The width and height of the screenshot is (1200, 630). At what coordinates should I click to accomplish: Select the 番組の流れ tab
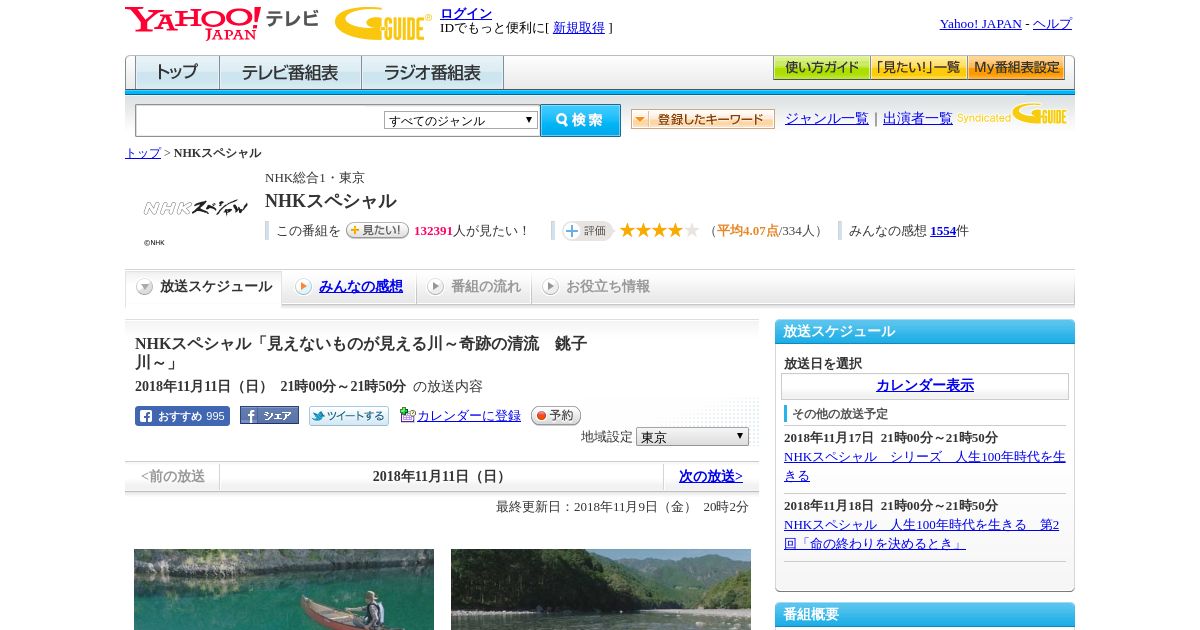pyautogui.click(x=474, y=287)
